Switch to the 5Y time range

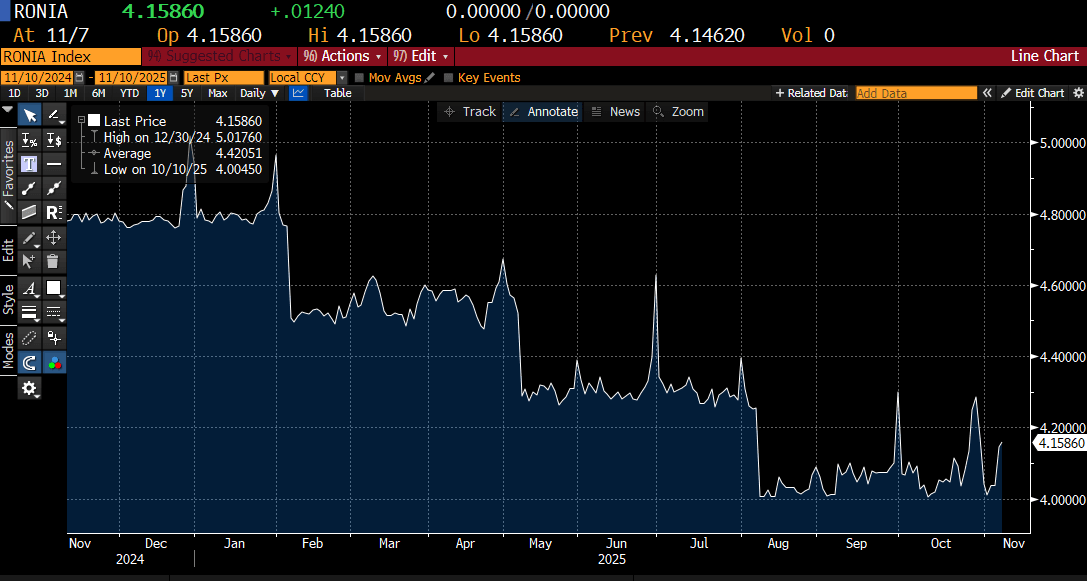click(187, 93)
